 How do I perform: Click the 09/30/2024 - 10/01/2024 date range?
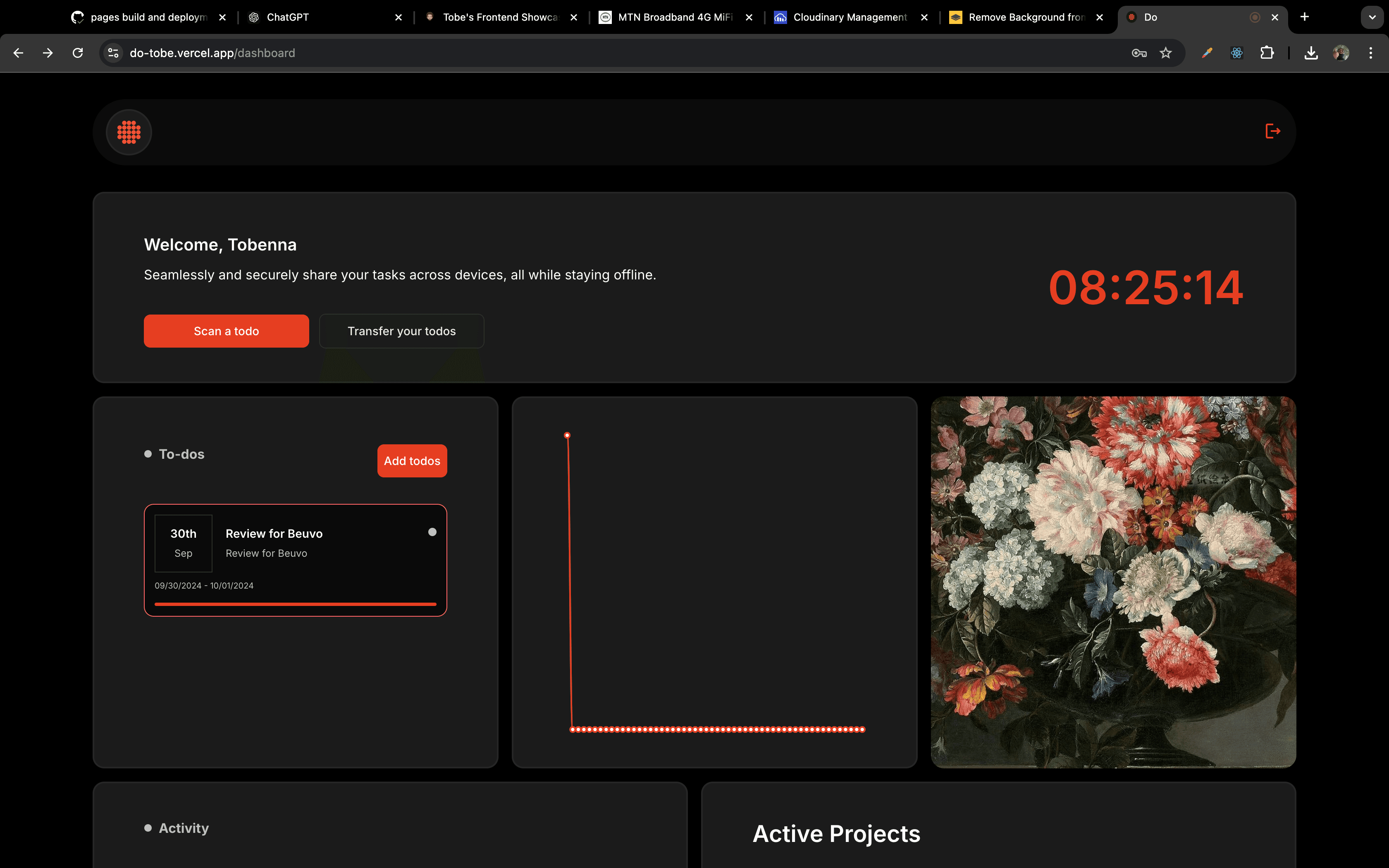(204, 586)
